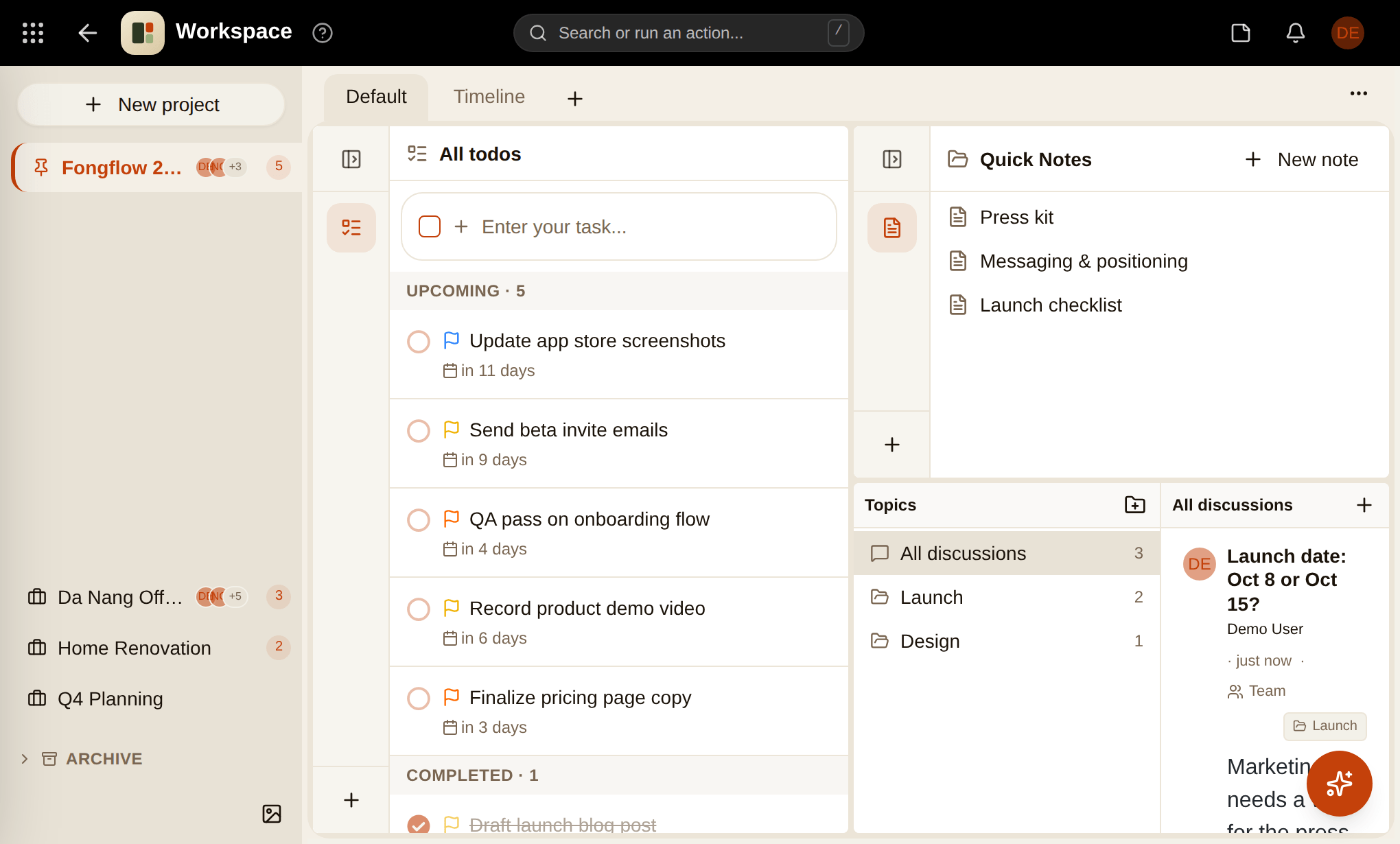The width and height of the screenshot is (1400, 844).
Task: Click the New note button
Action: 1301,159
